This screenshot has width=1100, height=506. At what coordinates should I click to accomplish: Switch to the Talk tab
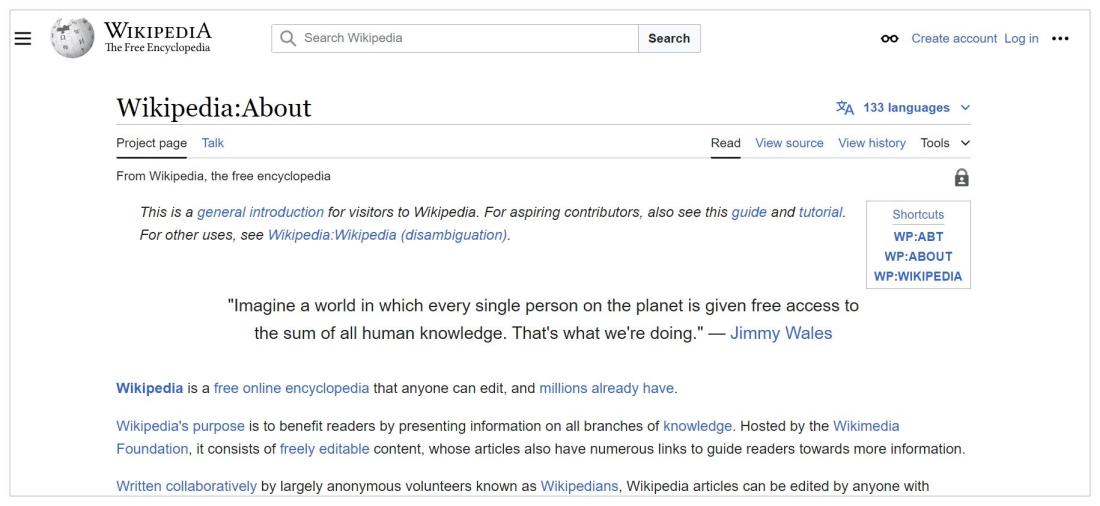pos(213,143)
